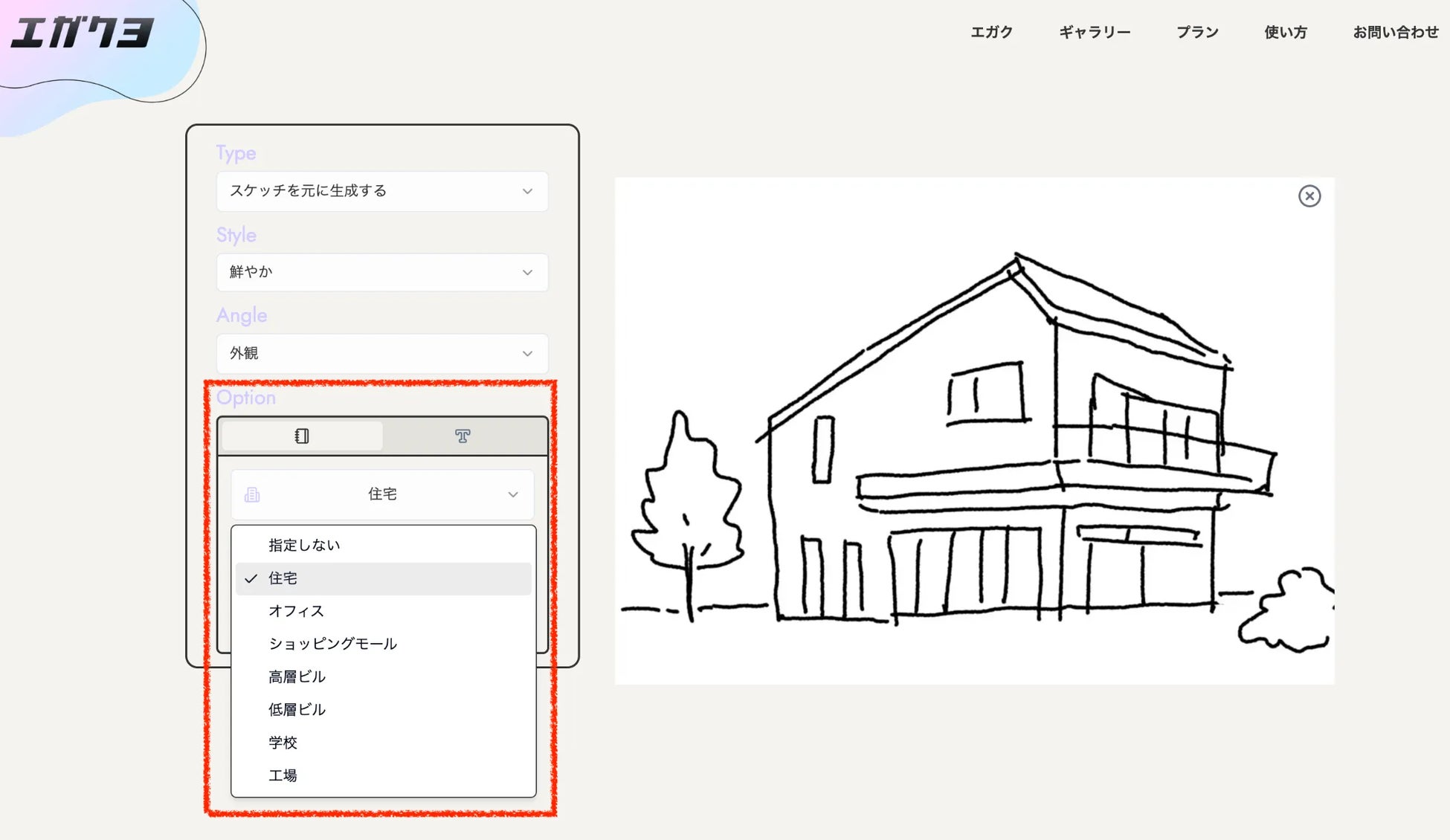The image size is (1450, 840).
Task: Open the Style dropdown 鮮やか
Action: coord(381,272)
